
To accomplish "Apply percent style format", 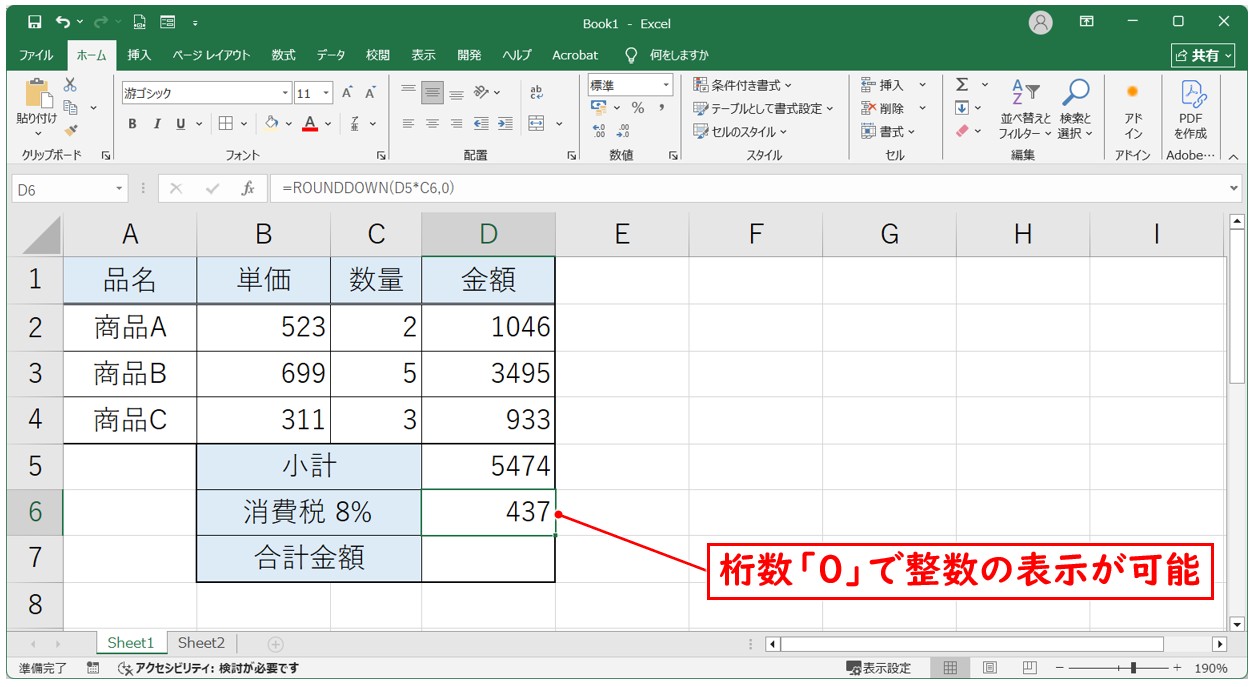I will [x=638, y=108].
